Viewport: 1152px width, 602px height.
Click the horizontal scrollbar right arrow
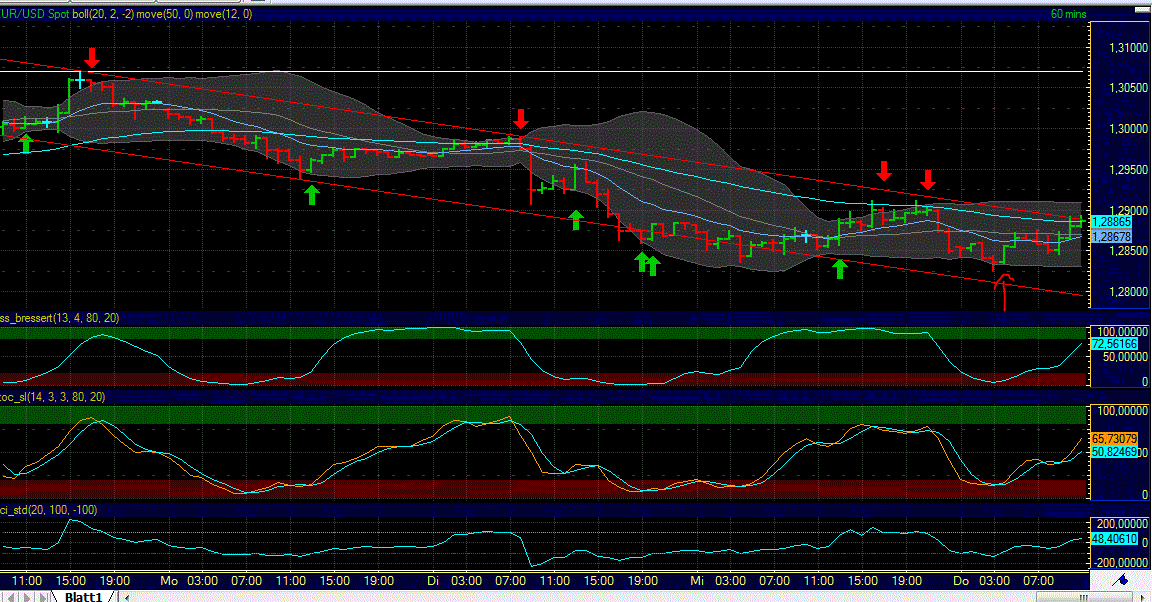point(1141,598)
